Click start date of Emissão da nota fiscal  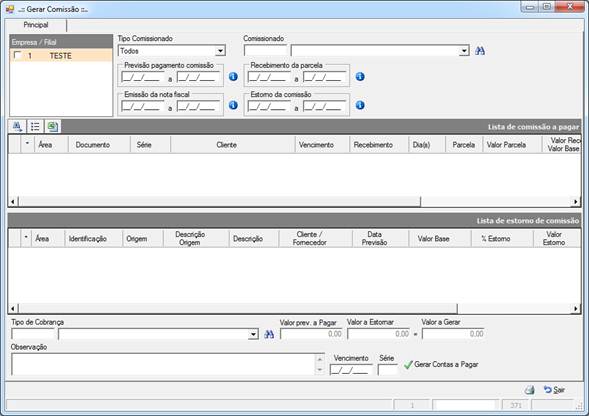(143, 106)
